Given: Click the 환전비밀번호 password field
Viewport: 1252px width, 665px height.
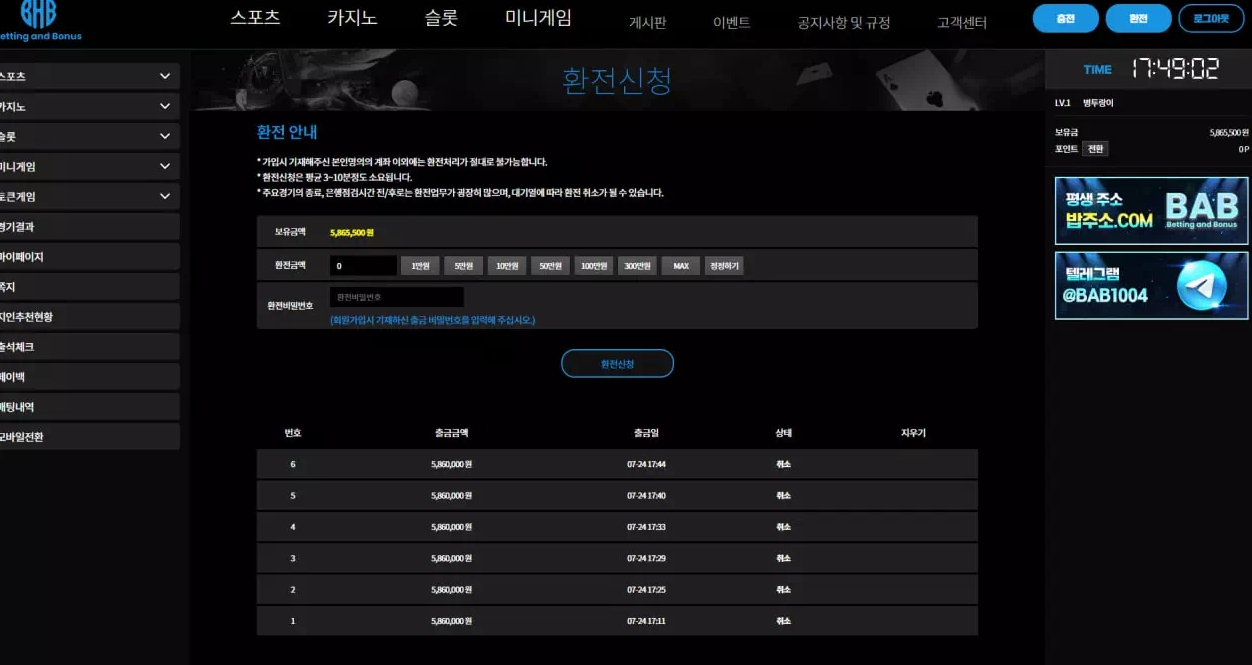Looking at the screenshot, I should click(x=397, y=297).
